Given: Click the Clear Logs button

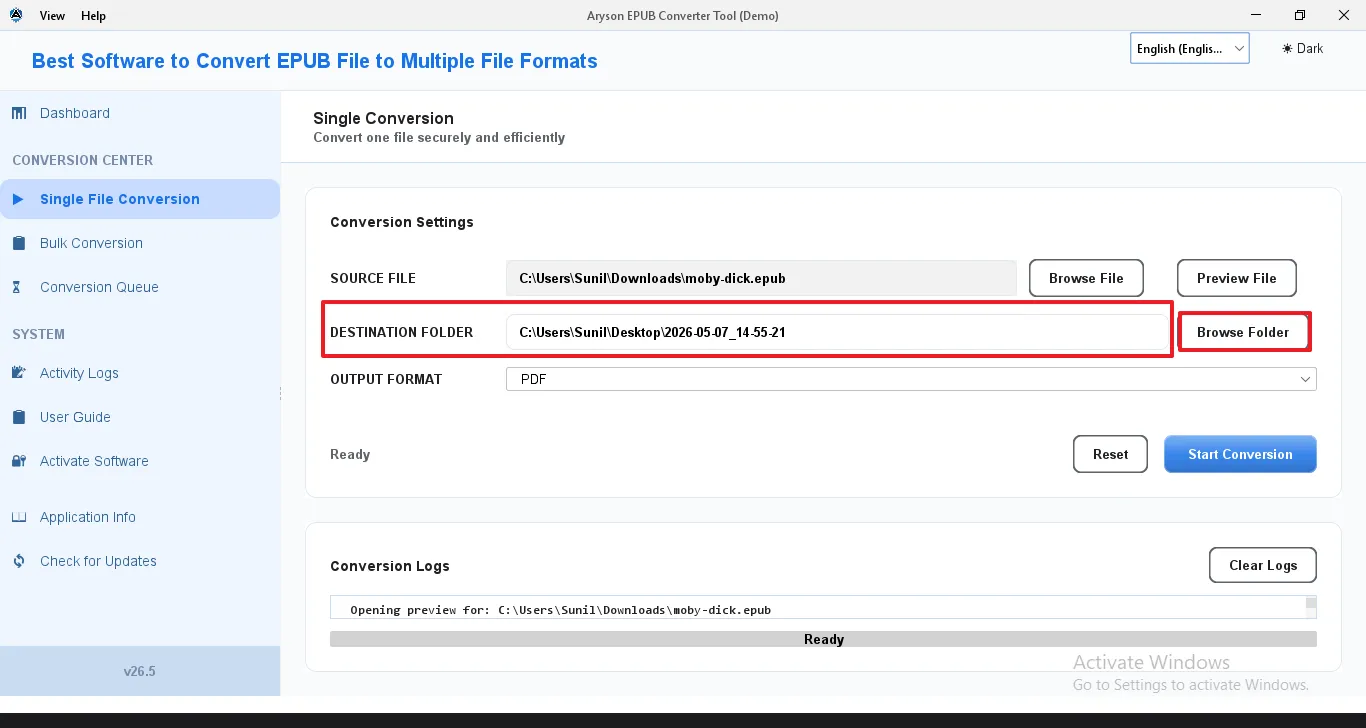Looking at the screenshot, I should 1263,565.
